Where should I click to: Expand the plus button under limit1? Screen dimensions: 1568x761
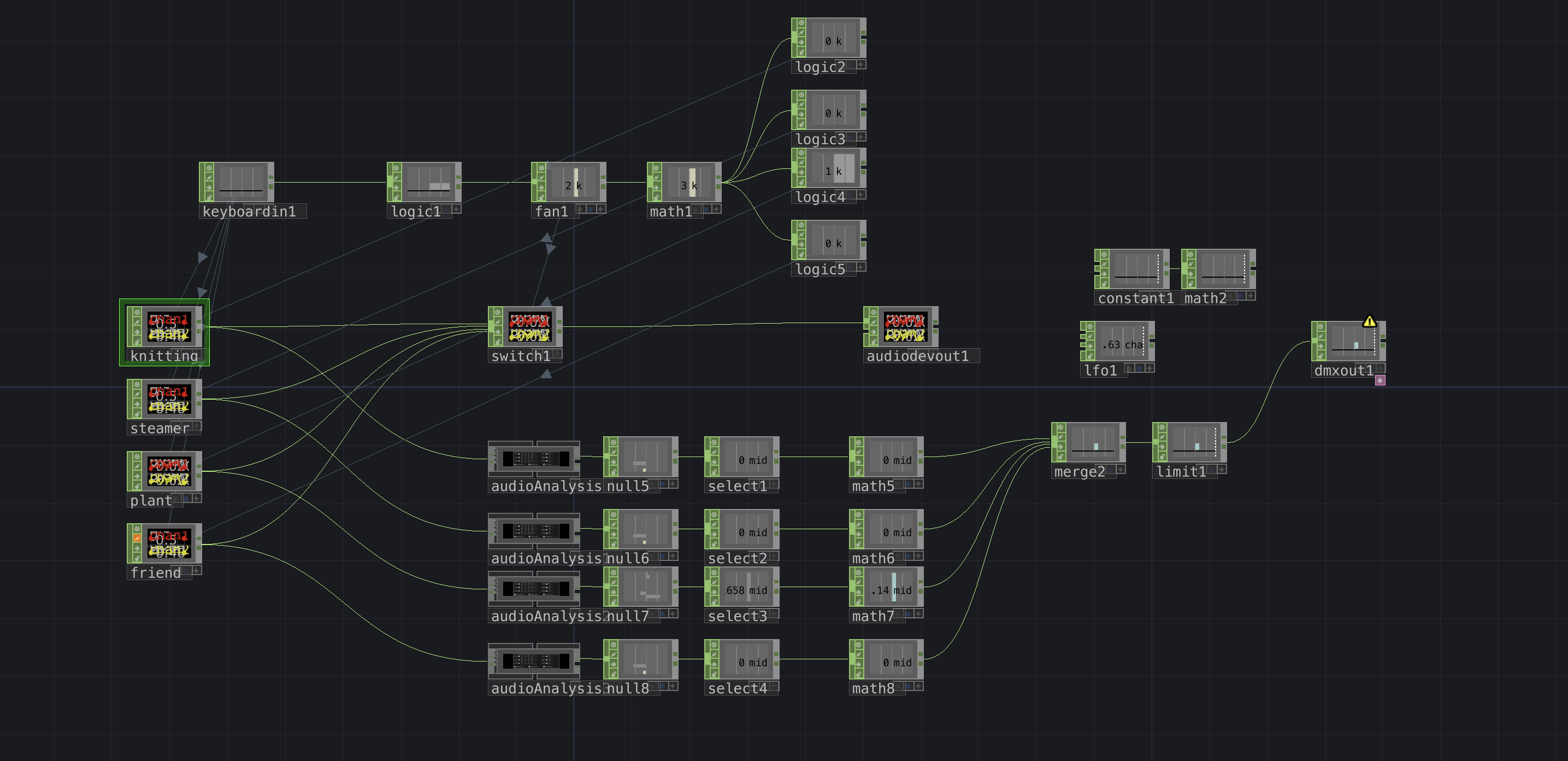click(1222, 469)
